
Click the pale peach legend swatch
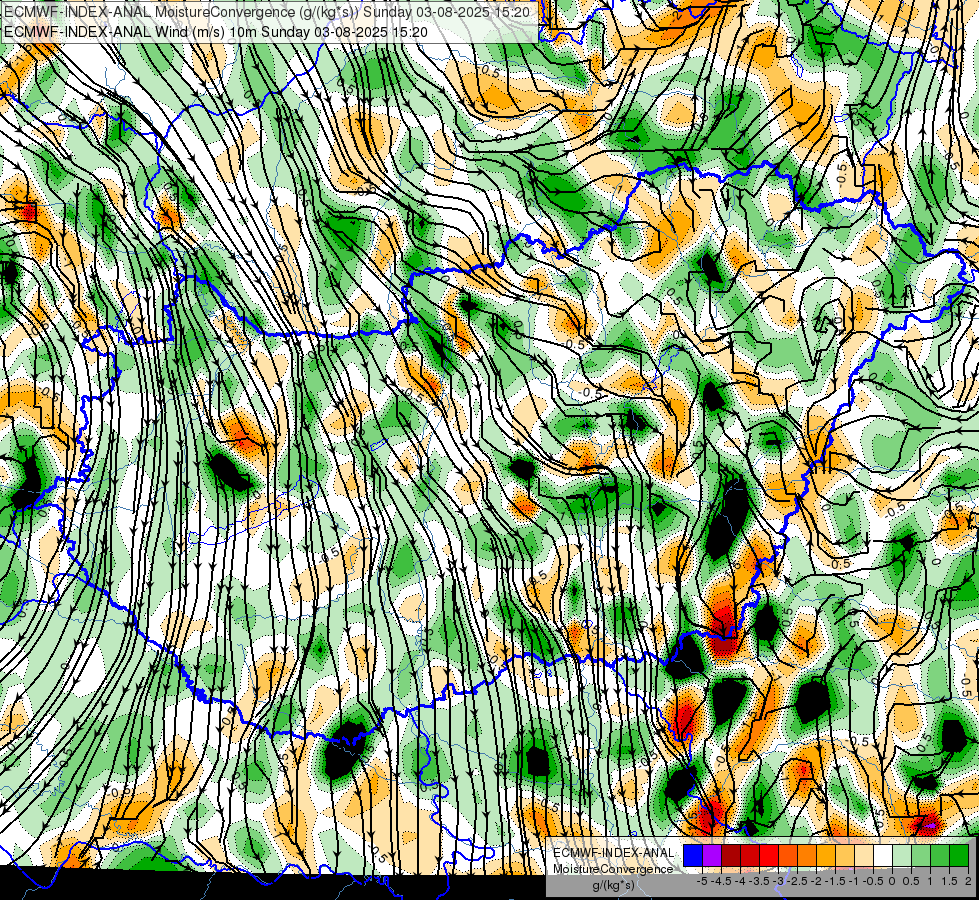(x=864, y=856)
